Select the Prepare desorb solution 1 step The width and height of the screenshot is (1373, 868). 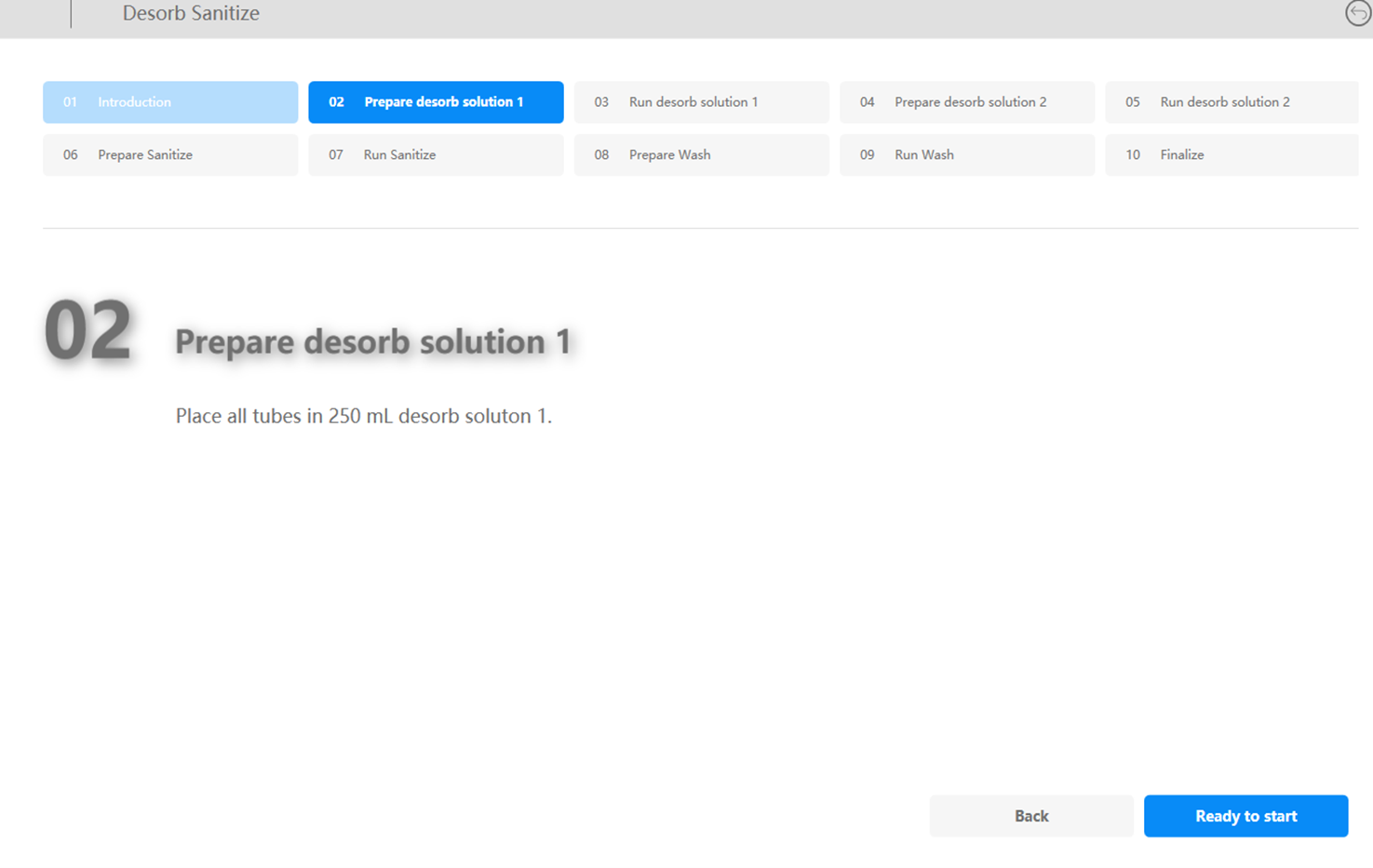point(436,102)
